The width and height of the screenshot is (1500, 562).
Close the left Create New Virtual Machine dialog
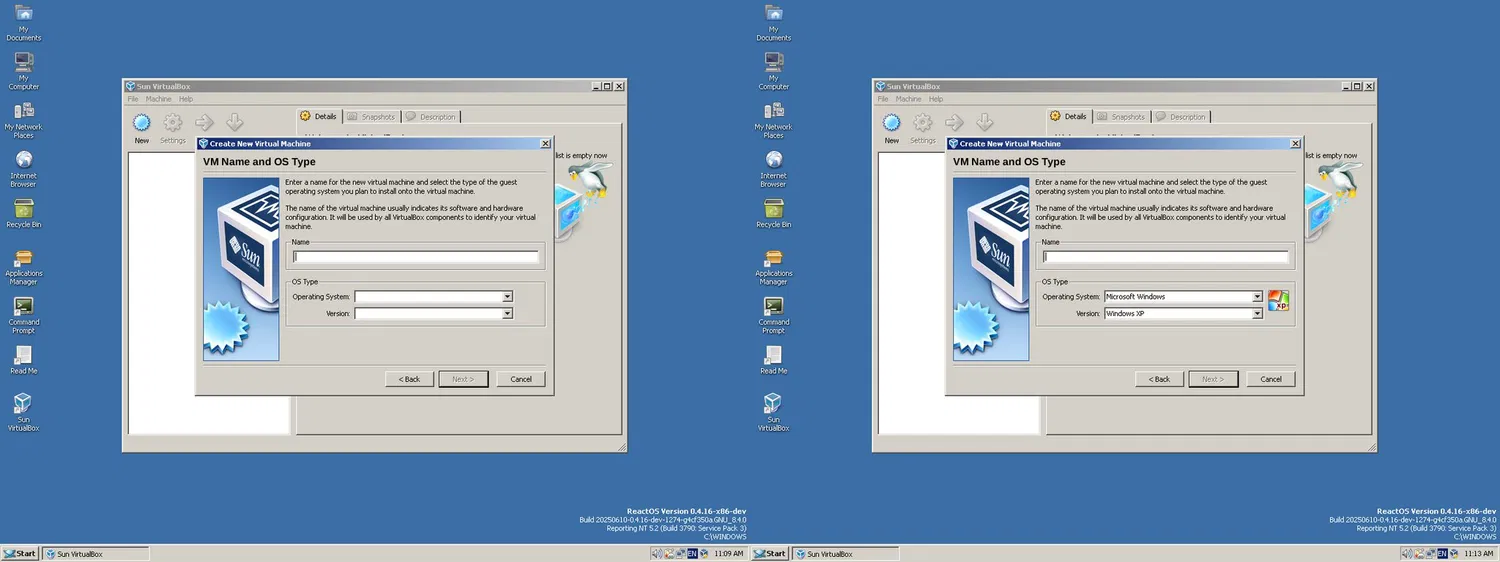tap(545, 144)
